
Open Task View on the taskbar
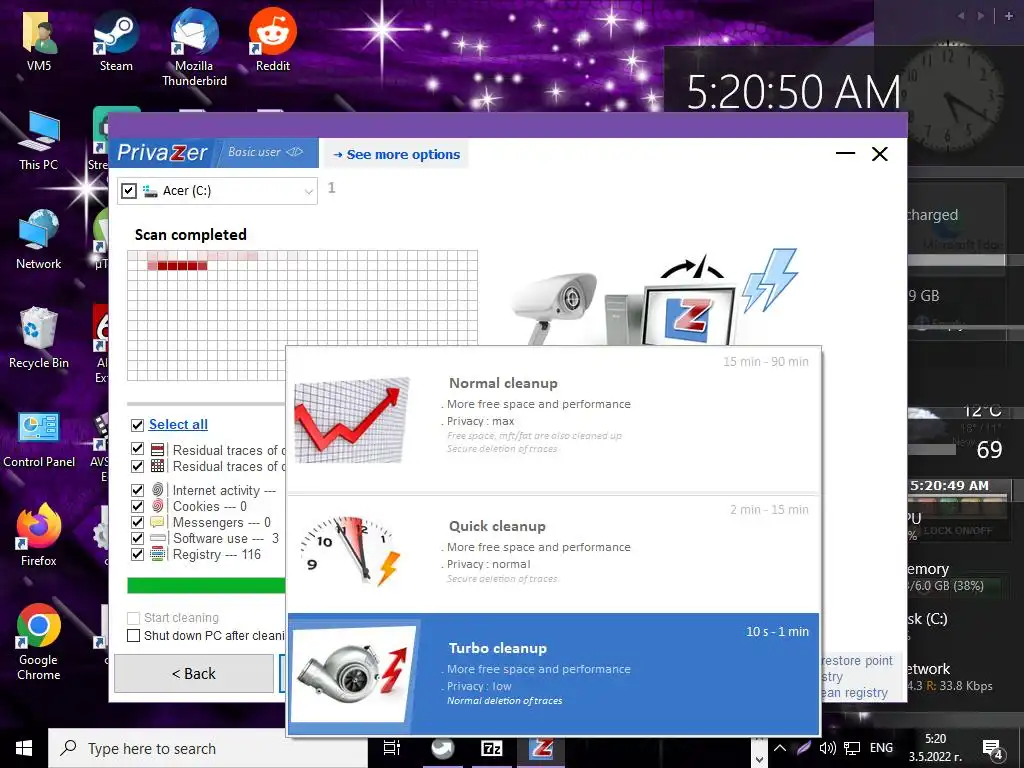tap(392, 748)
